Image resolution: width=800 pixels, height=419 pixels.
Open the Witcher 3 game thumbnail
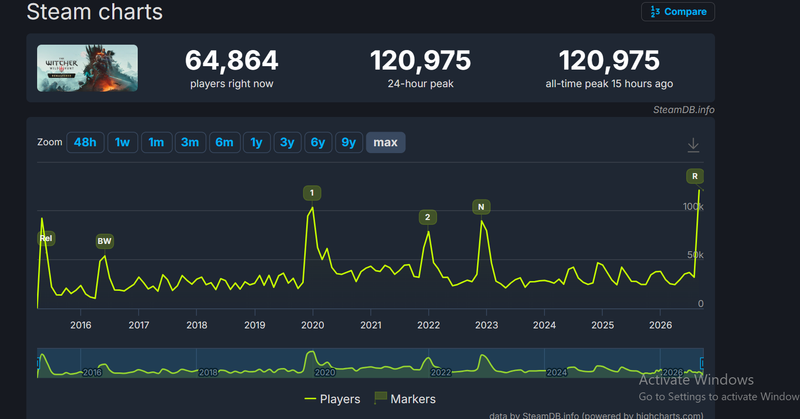(x=87, y=68)
